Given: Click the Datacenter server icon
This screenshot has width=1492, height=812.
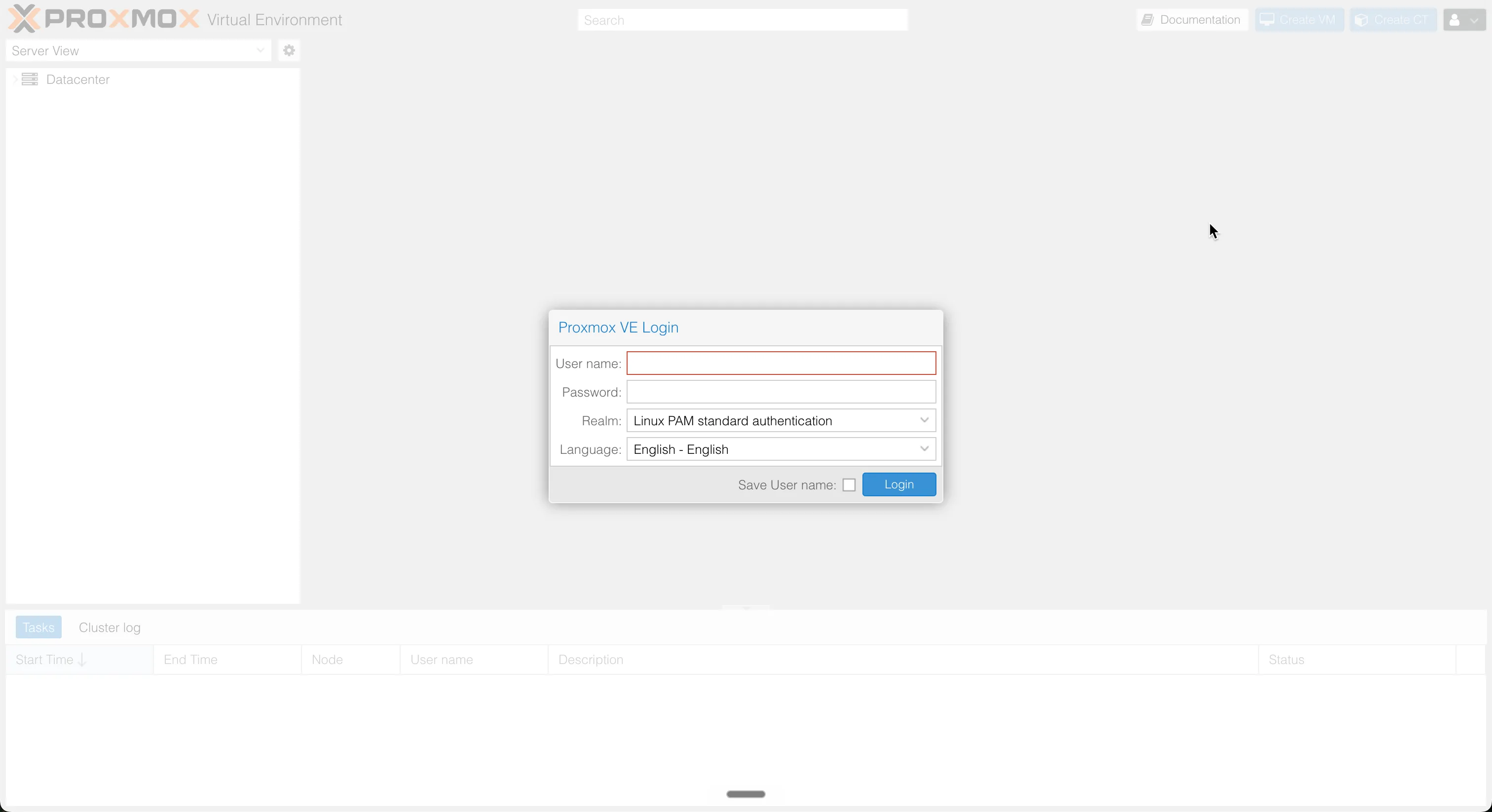Looking at the screenshot, I should (30, 79).
